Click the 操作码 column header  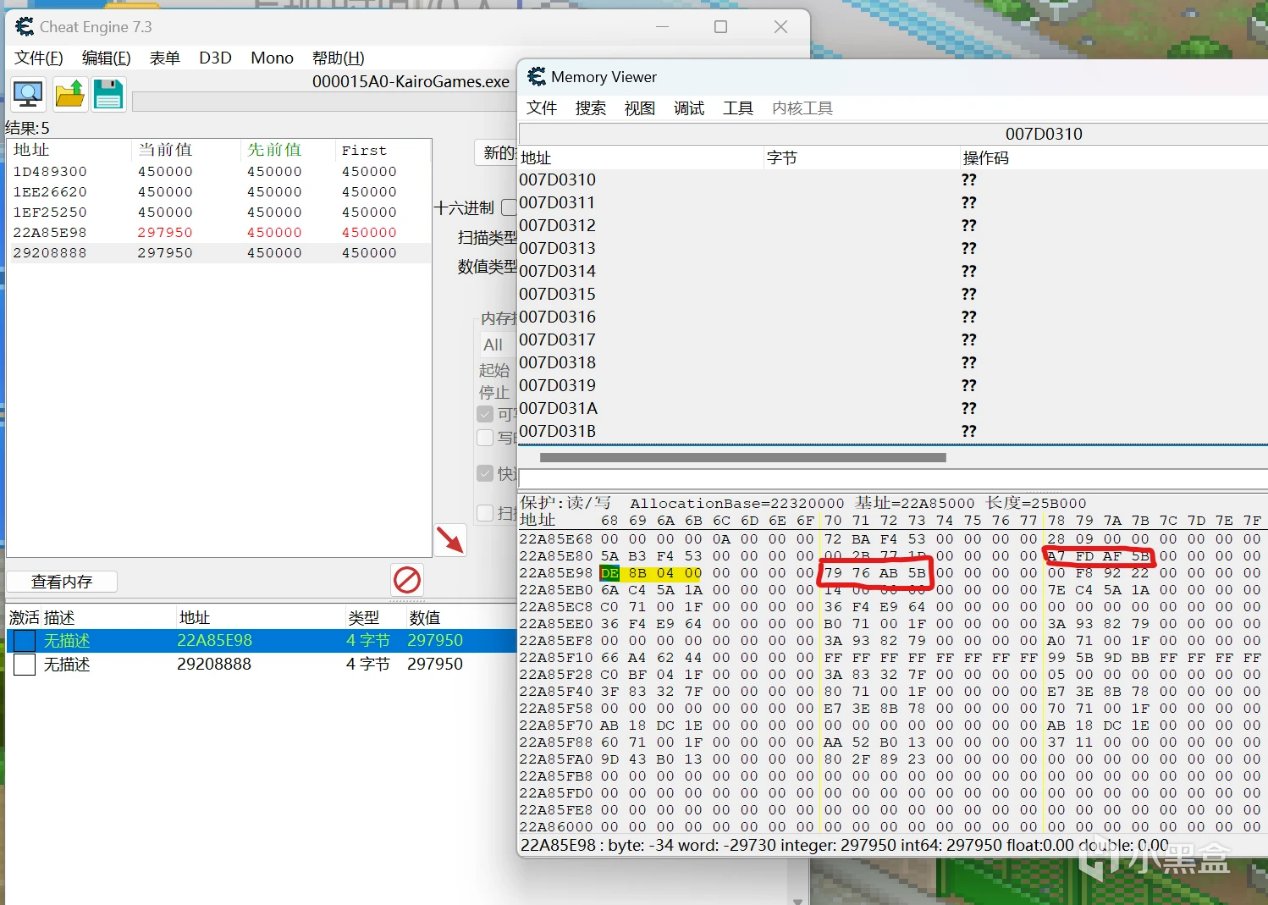(x=1113, y=158)
